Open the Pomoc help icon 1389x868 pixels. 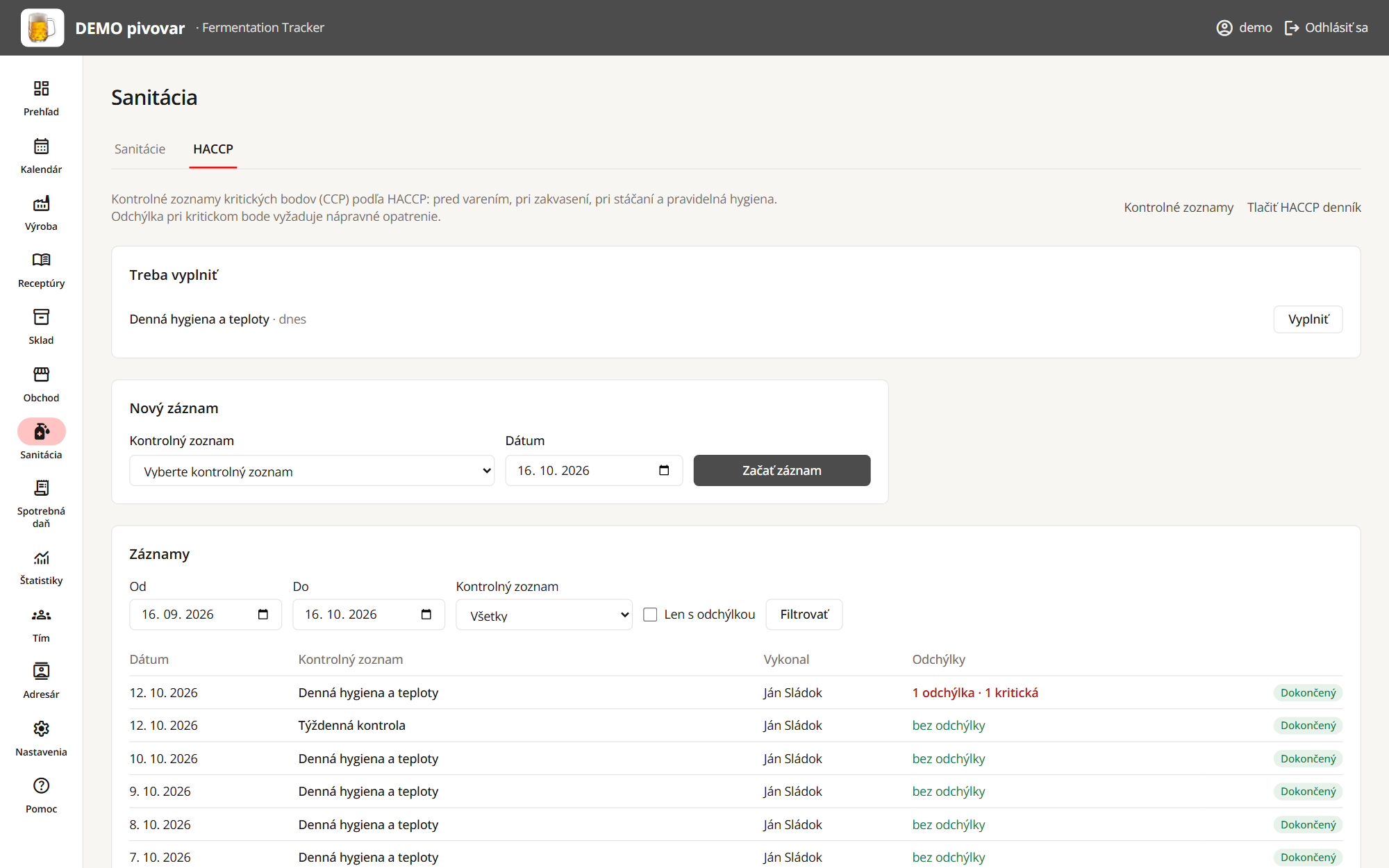[41, 785]
